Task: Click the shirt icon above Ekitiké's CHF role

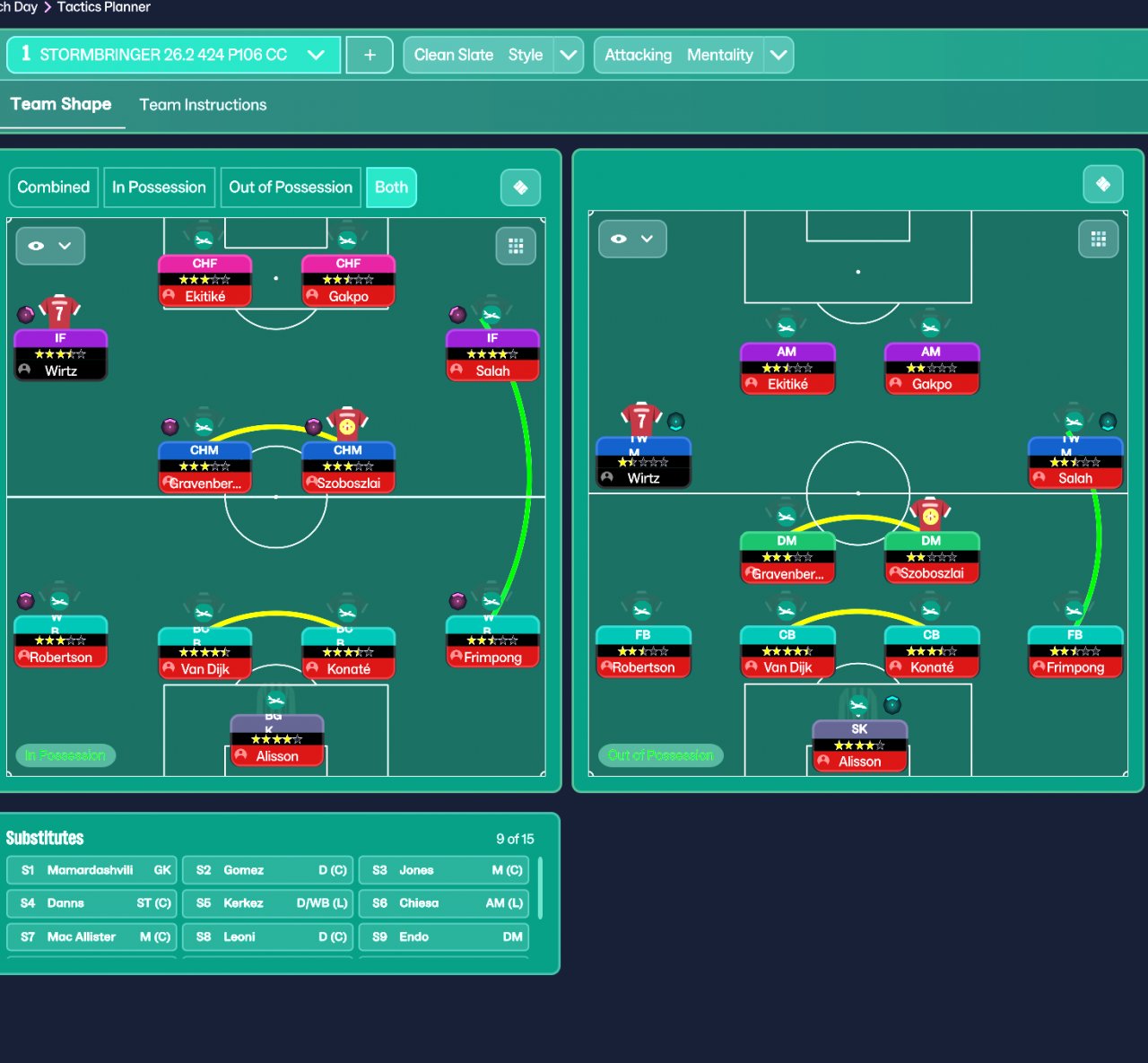Action: tap(204, 239)
